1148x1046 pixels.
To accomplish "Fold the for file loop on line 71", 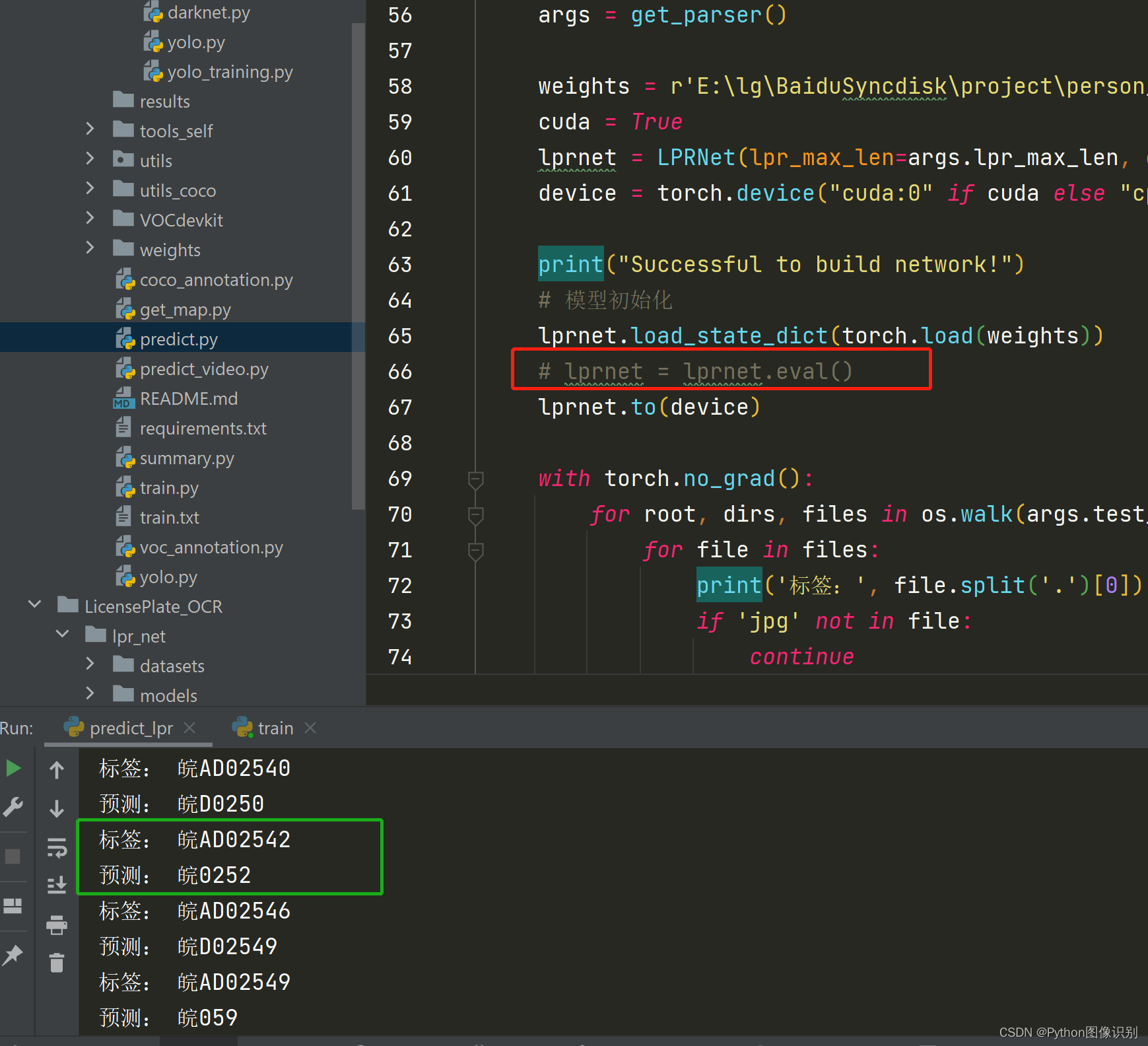I will pos(475,551).
